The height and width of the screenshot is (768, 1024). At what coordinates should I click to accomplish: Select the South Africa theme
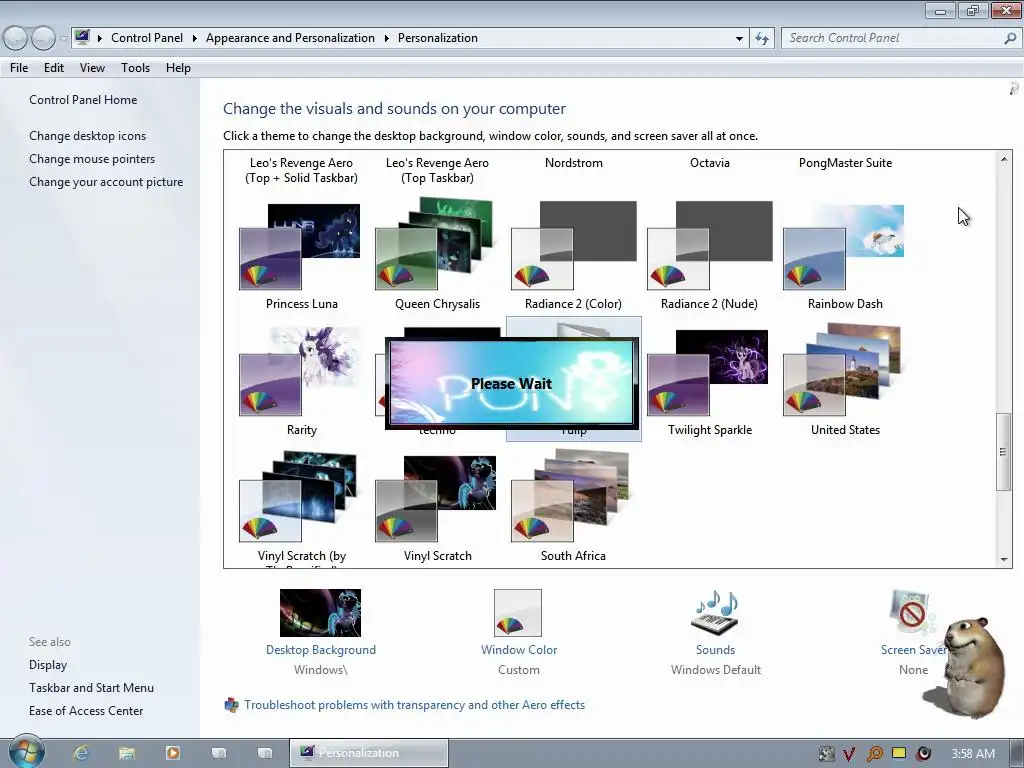573,507
